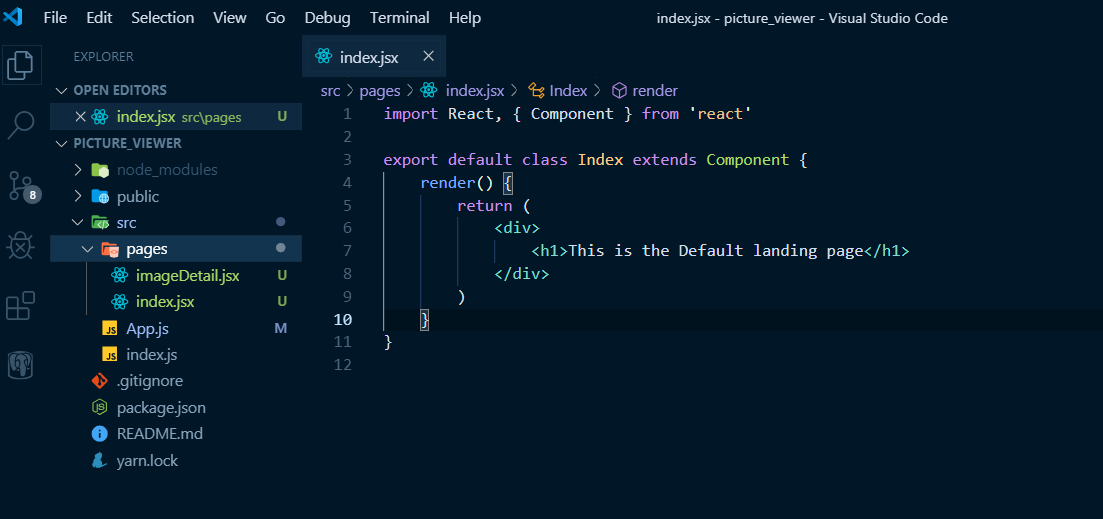The height and width of the screenshot is (519, 1103).
Task: Click the src folder icon
Action: point(100,223)
